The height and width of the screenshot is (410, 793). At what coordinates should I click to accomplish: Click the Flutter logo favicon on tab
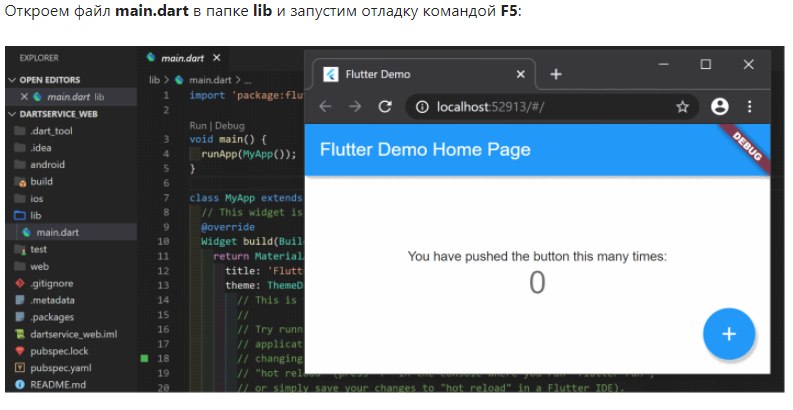(x=331, y=74)
